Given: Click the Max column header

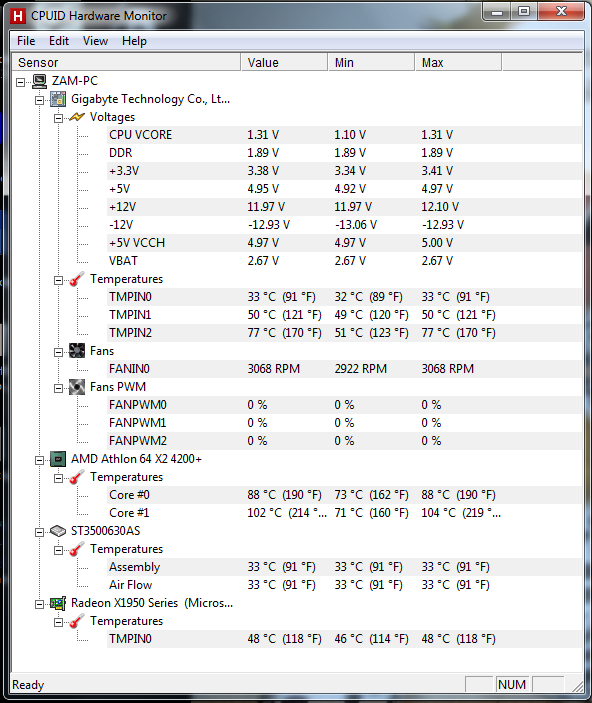Looking at the screenshot, I should coord(458,62).
